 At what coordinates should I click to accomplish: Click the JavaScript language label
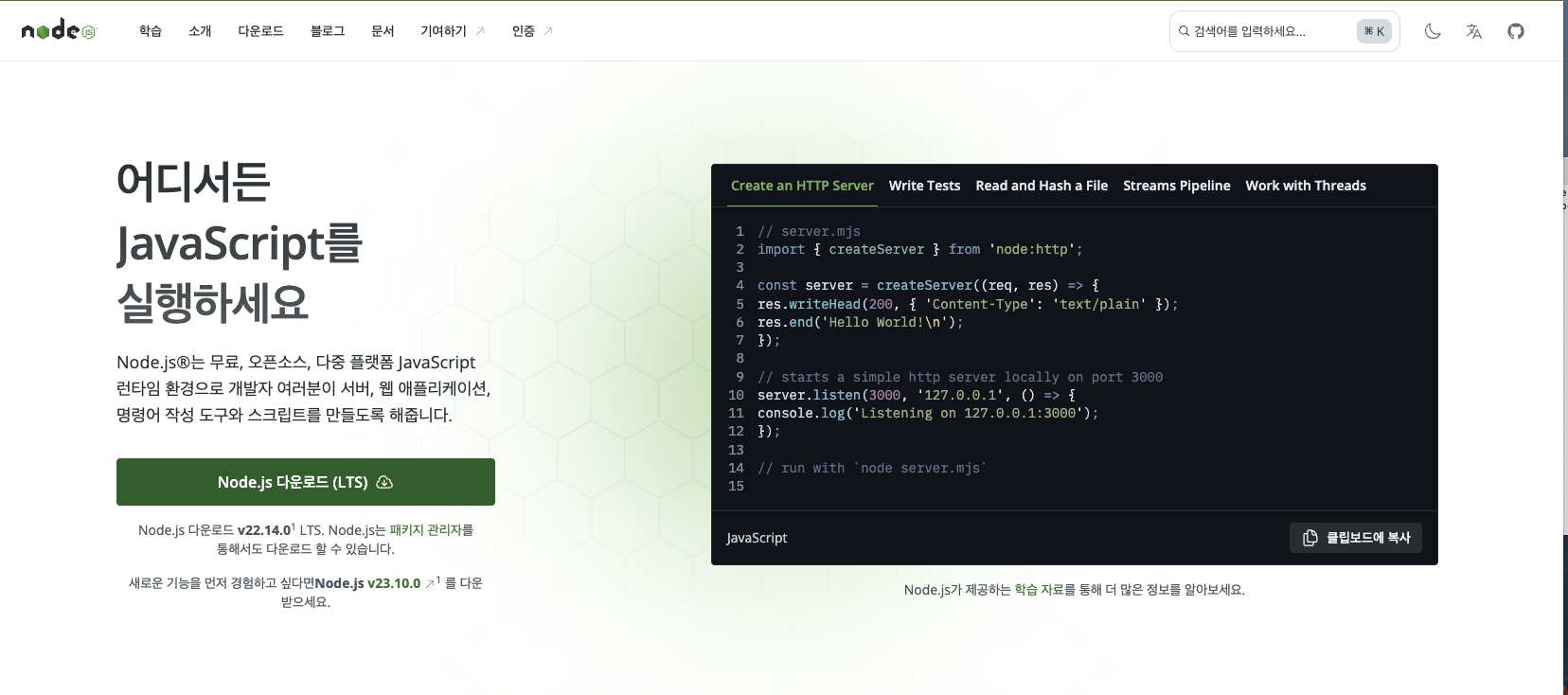[x=757, y=538]
